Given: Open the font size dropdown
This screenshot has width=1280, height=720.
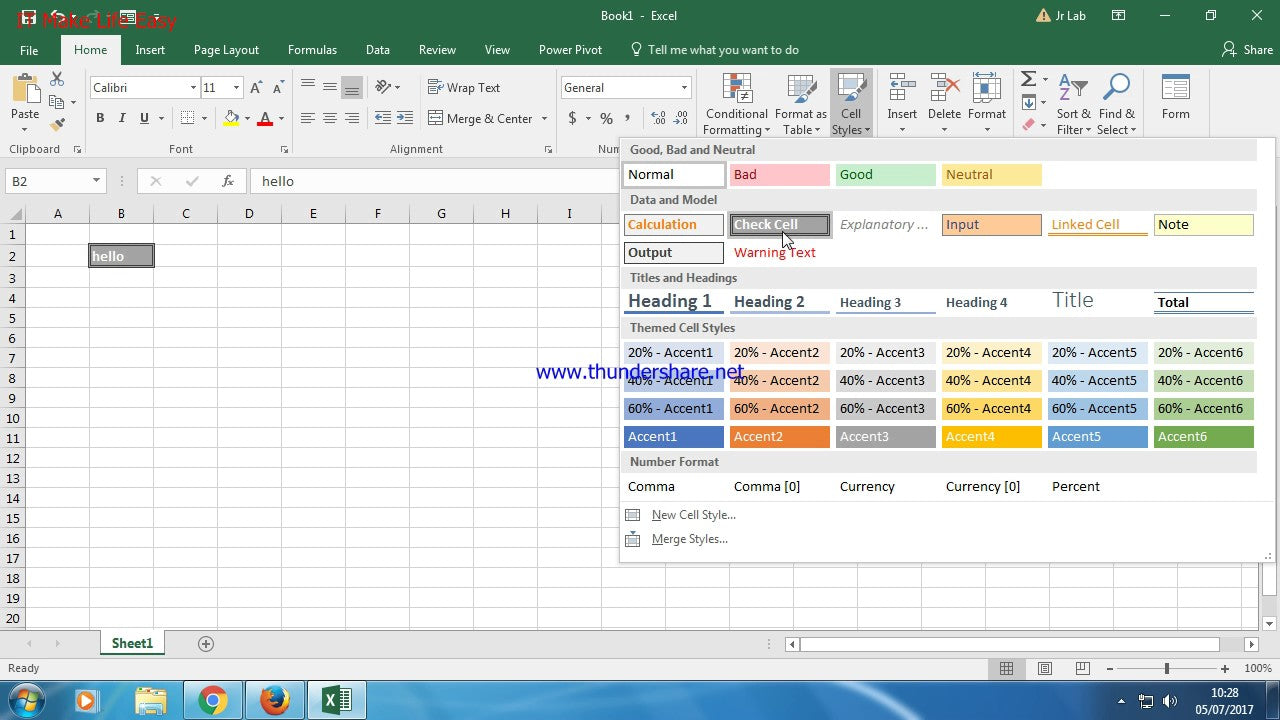Looking at the screenshot, I should 237,88.
